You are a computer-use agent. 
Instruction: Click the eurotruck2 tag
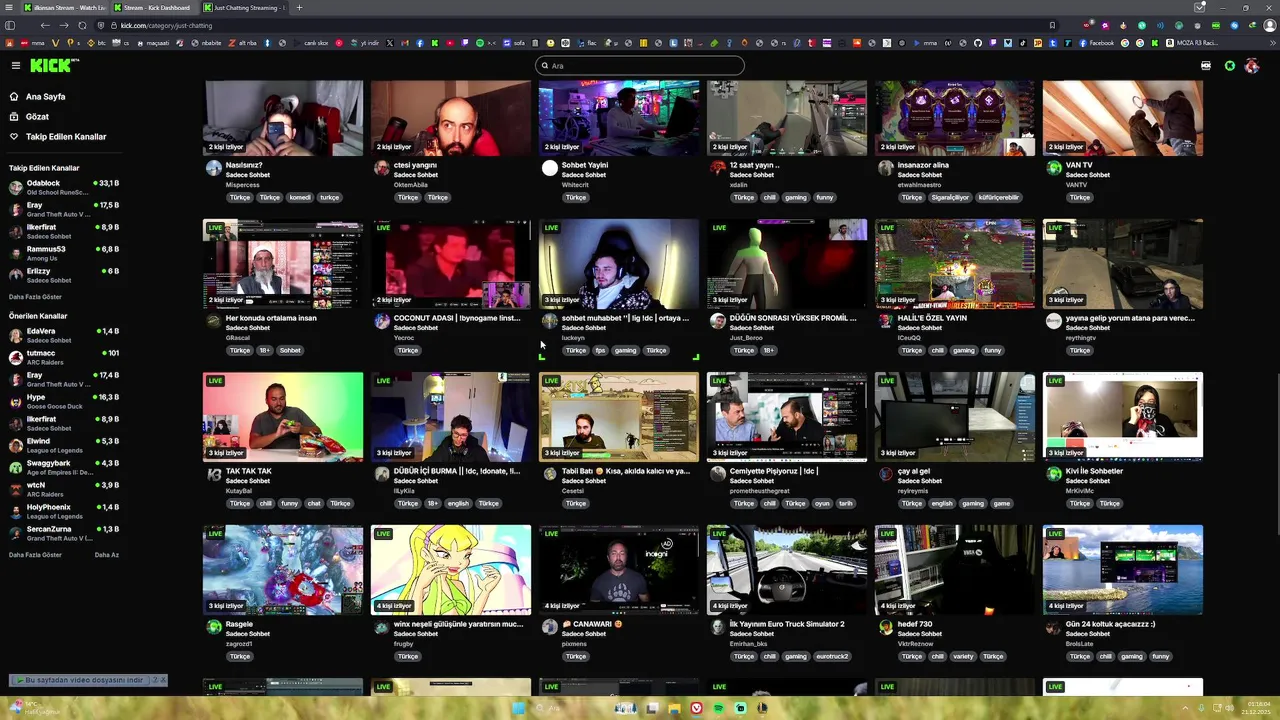click(x=831, y=657)
